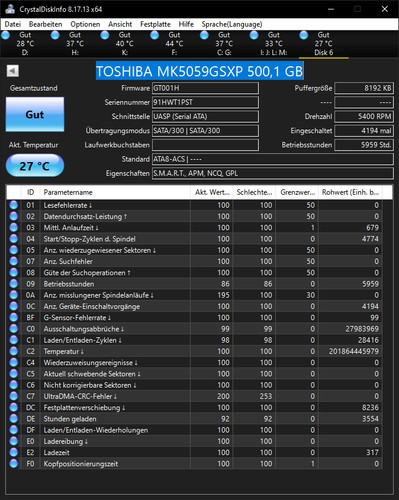Select drive D: at 28 °C
Viewport: 399px width, 500px height.
point(25,44)
